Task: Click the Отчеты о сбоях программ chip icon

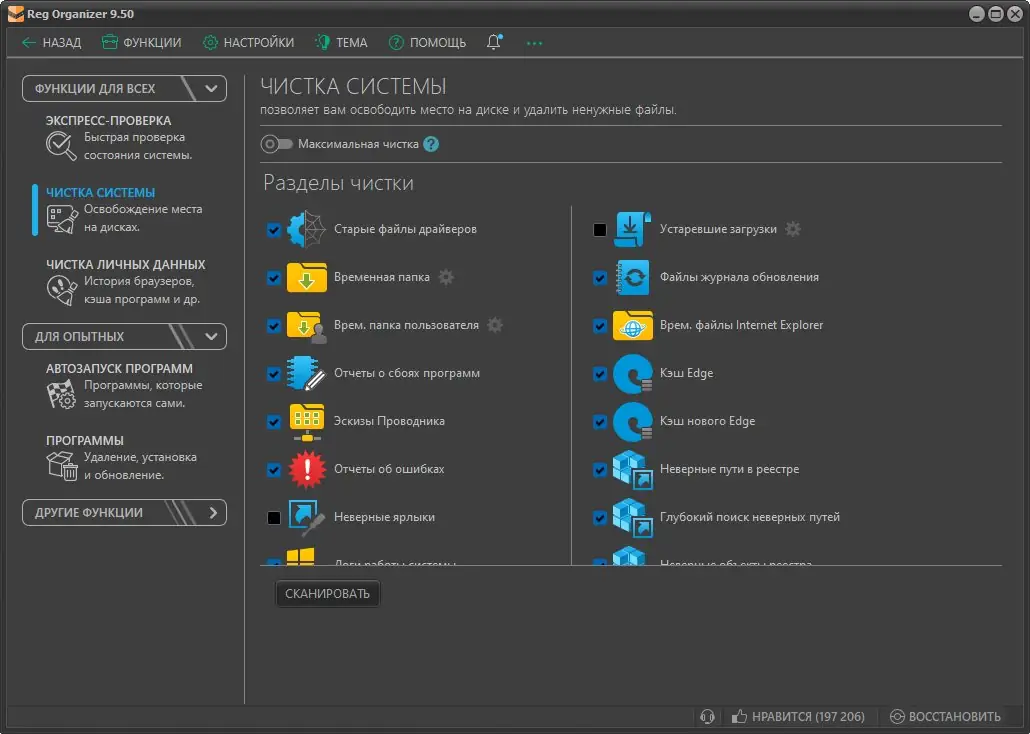Action: [x=306, y=373]
